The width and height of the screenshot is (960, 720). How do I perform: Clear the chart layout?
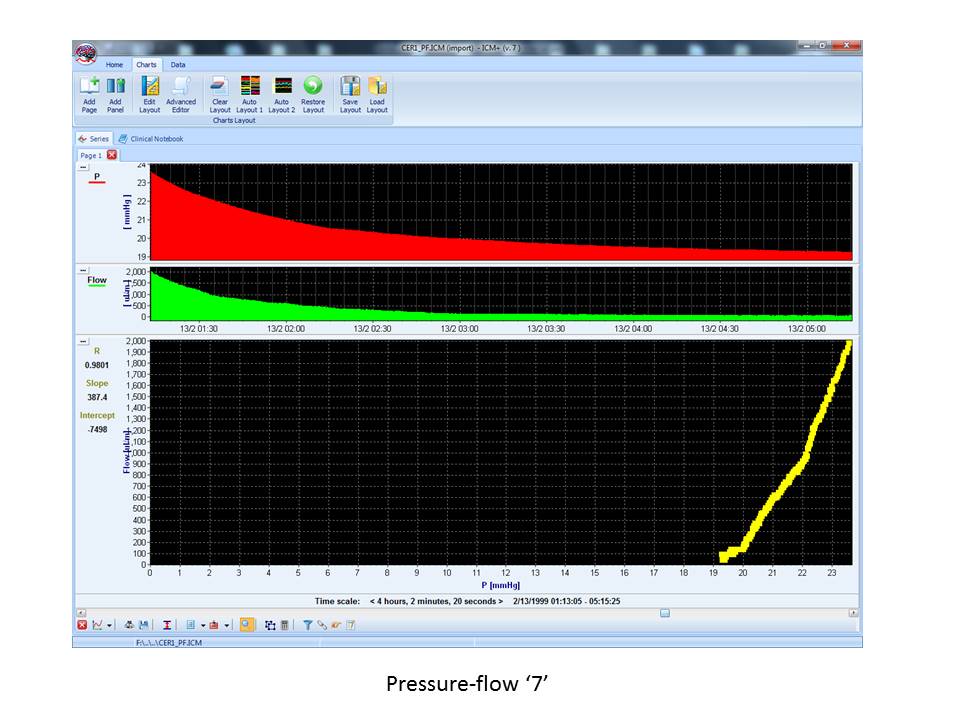220,88
